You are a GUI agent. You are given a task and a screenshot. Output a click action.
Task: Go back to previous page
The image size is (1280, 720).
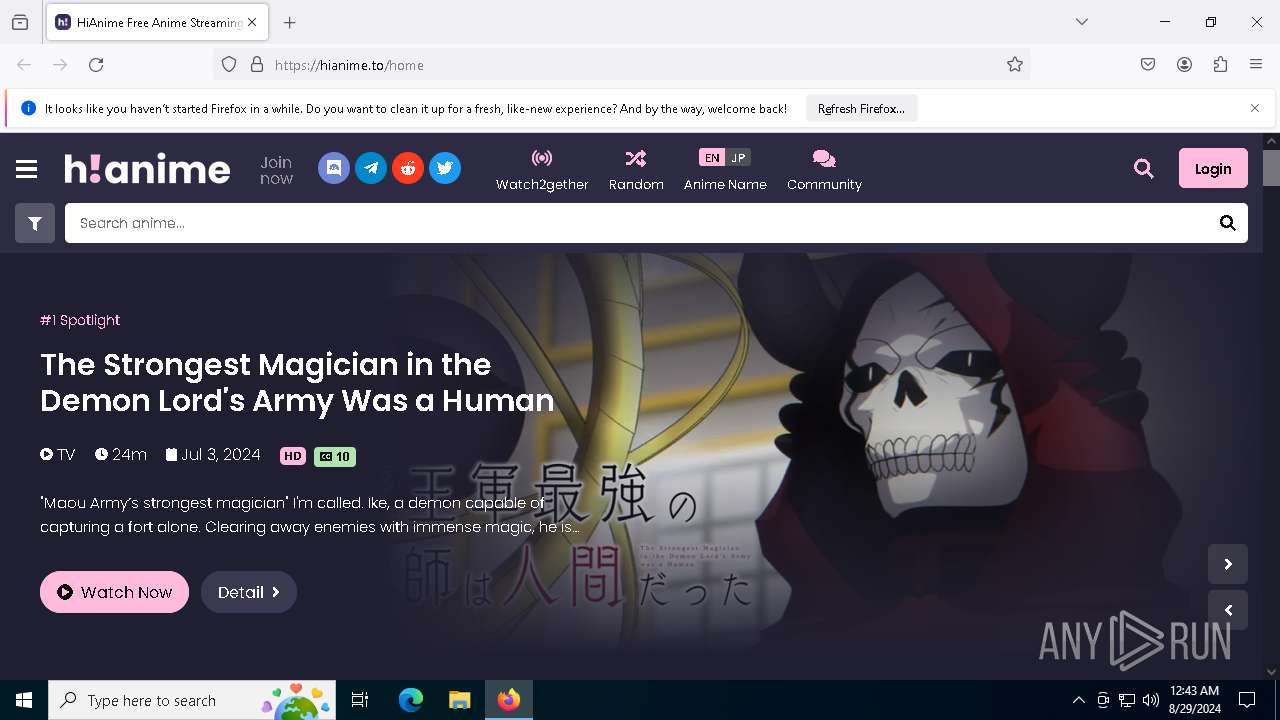(24, 65)
